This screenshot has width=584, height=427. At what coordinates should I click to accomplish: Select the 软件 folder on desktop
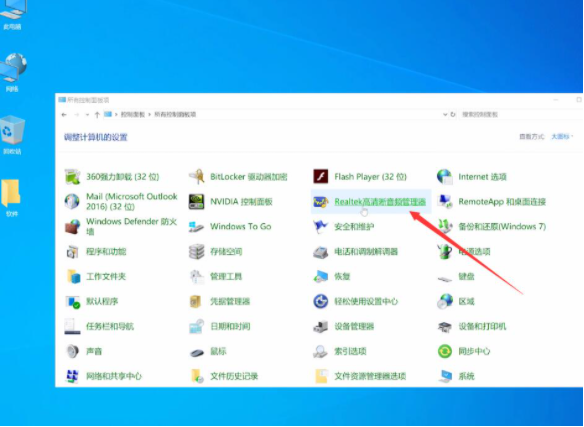(12, 198)
